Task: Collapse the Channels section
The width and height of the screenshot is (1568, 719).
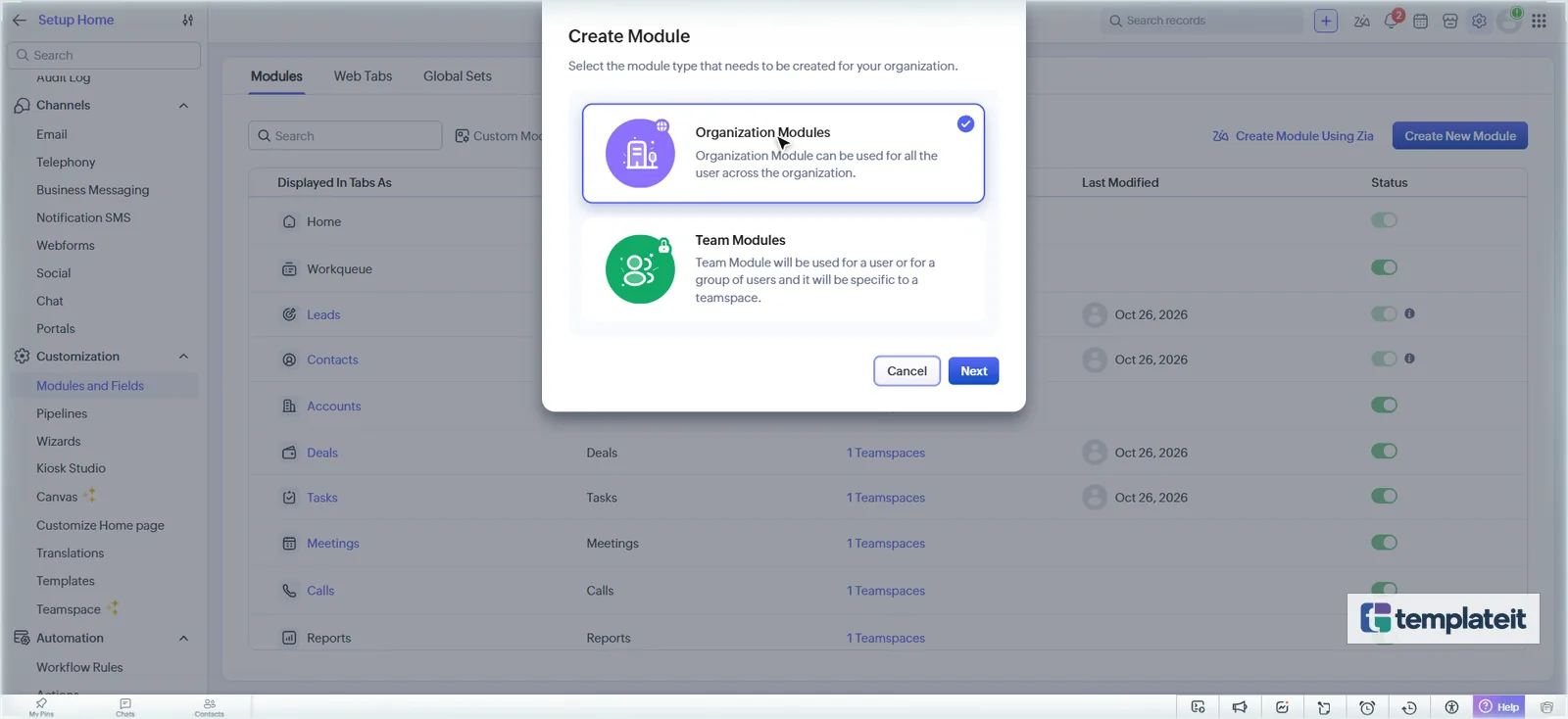Action: tap(183, 106)
